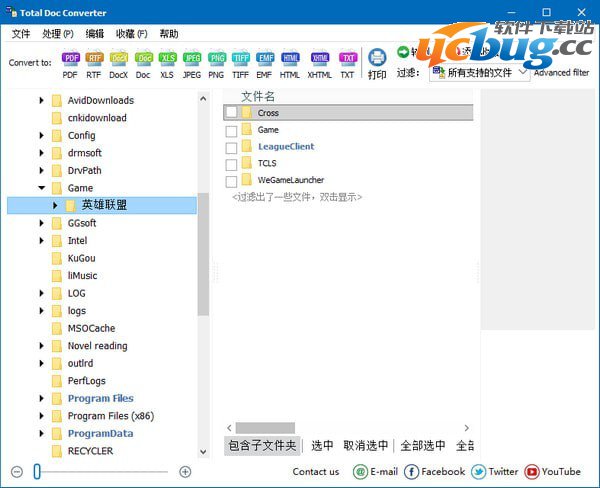The image size is (600, 488).
Task: Click the TCLS folder icon in file list
Action: (247, 163)
